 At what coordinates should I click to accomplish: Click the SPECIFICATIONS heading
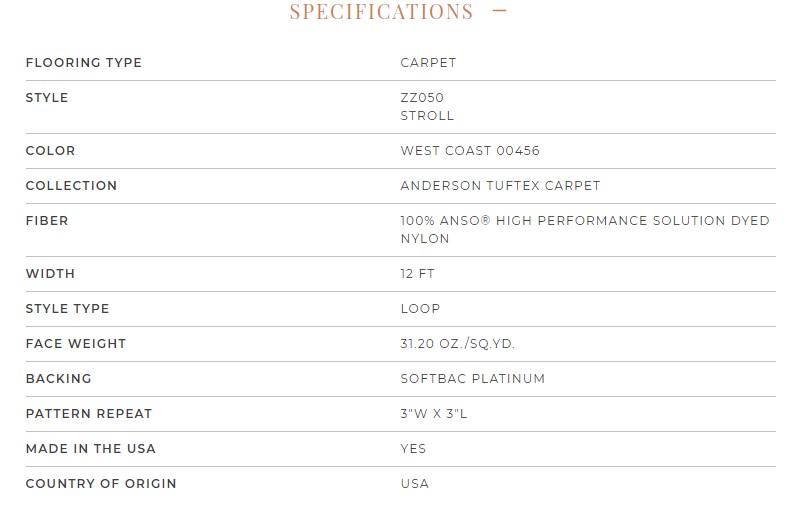382,12
